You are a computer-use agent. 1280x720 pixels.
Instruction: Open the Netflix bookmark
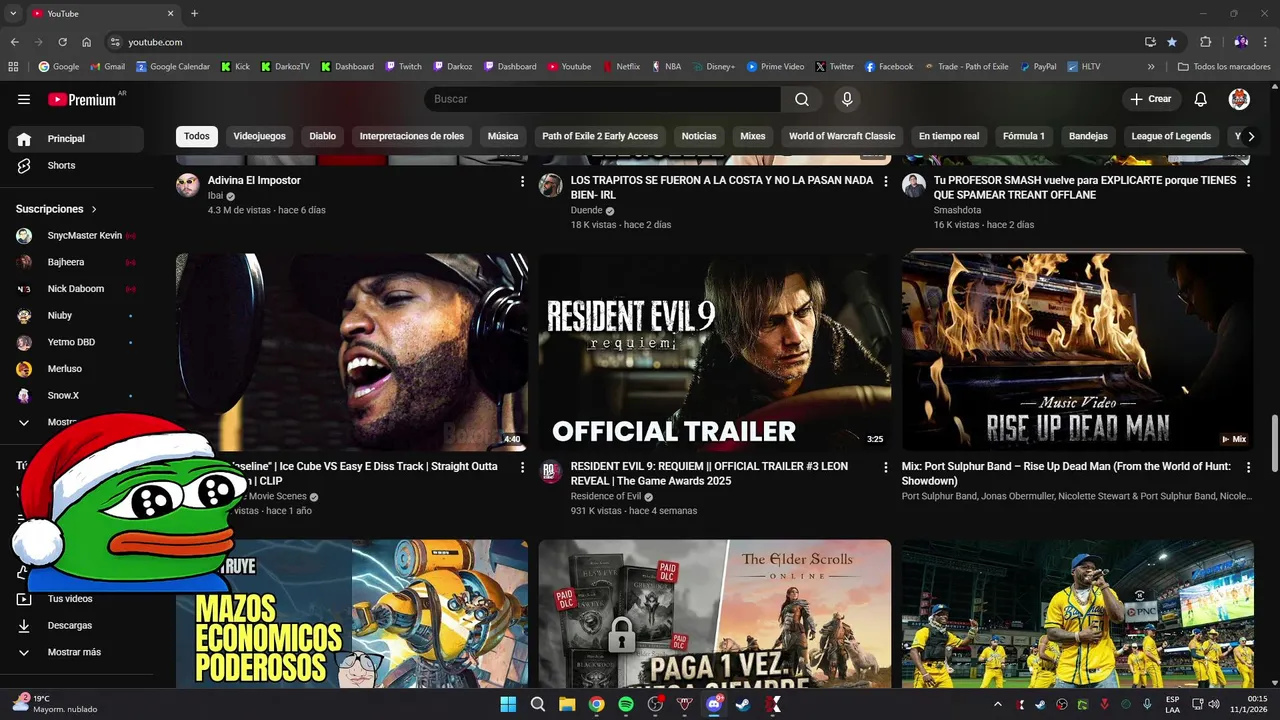click(x=621, y=67)
